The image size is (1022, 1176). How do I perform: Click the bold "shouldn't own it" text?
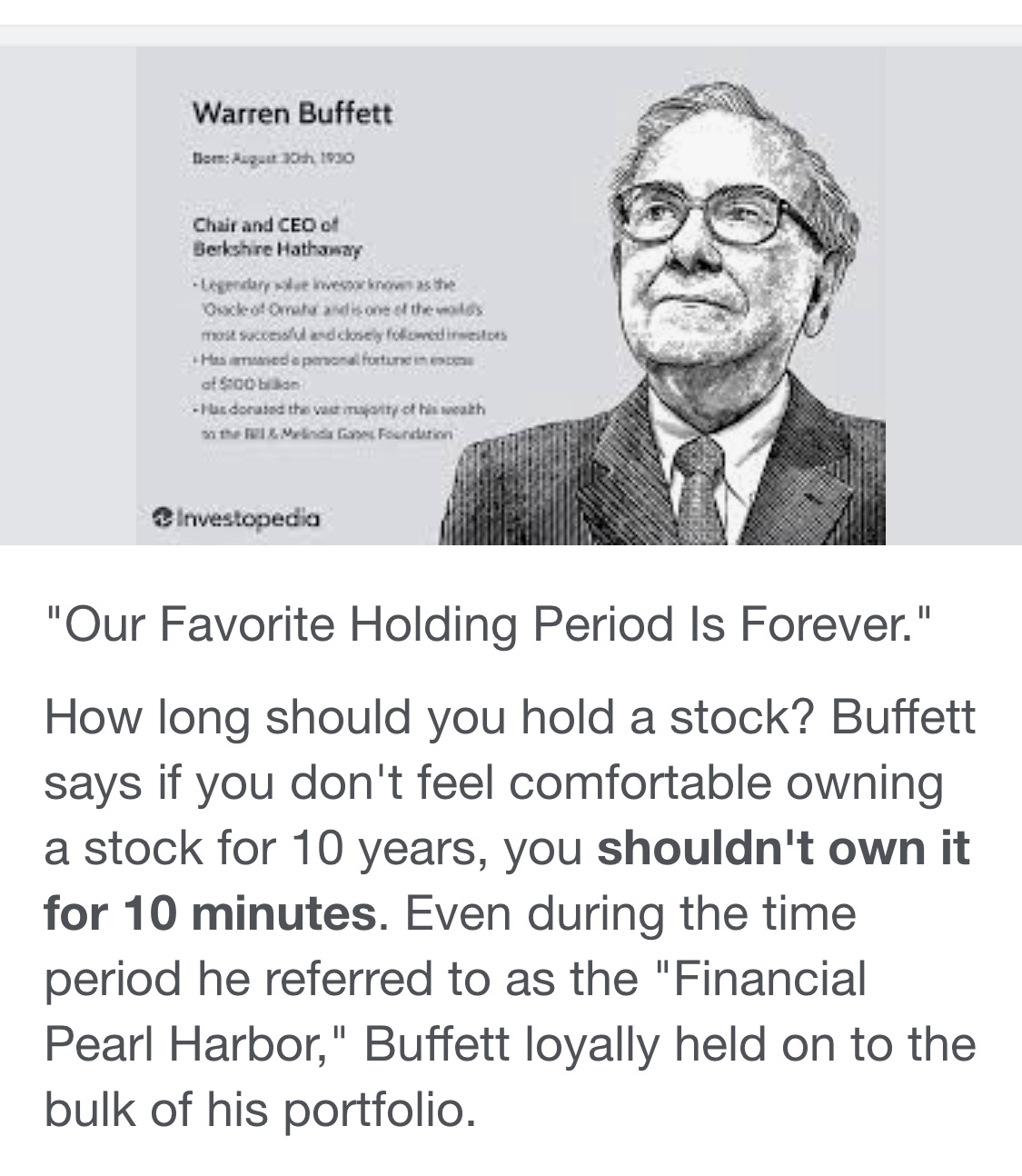click(x=783, y=848)
